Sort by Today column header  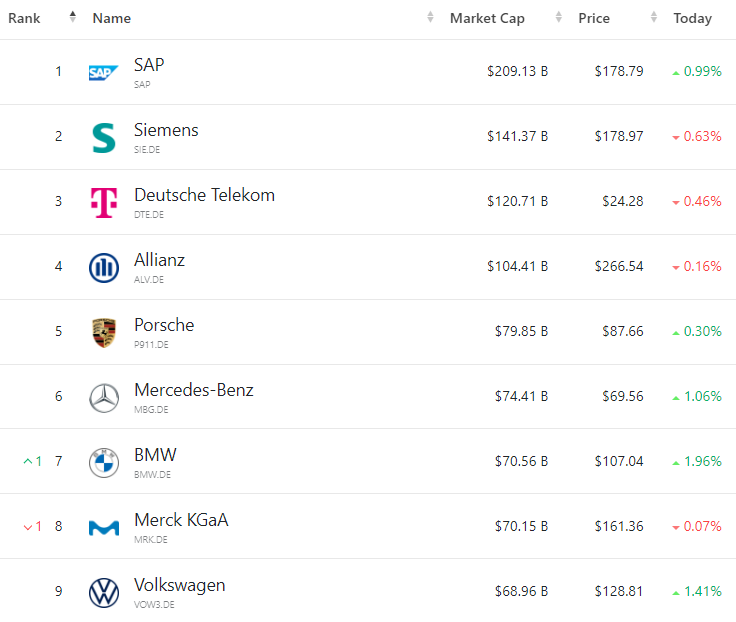[x=692, y=18]
